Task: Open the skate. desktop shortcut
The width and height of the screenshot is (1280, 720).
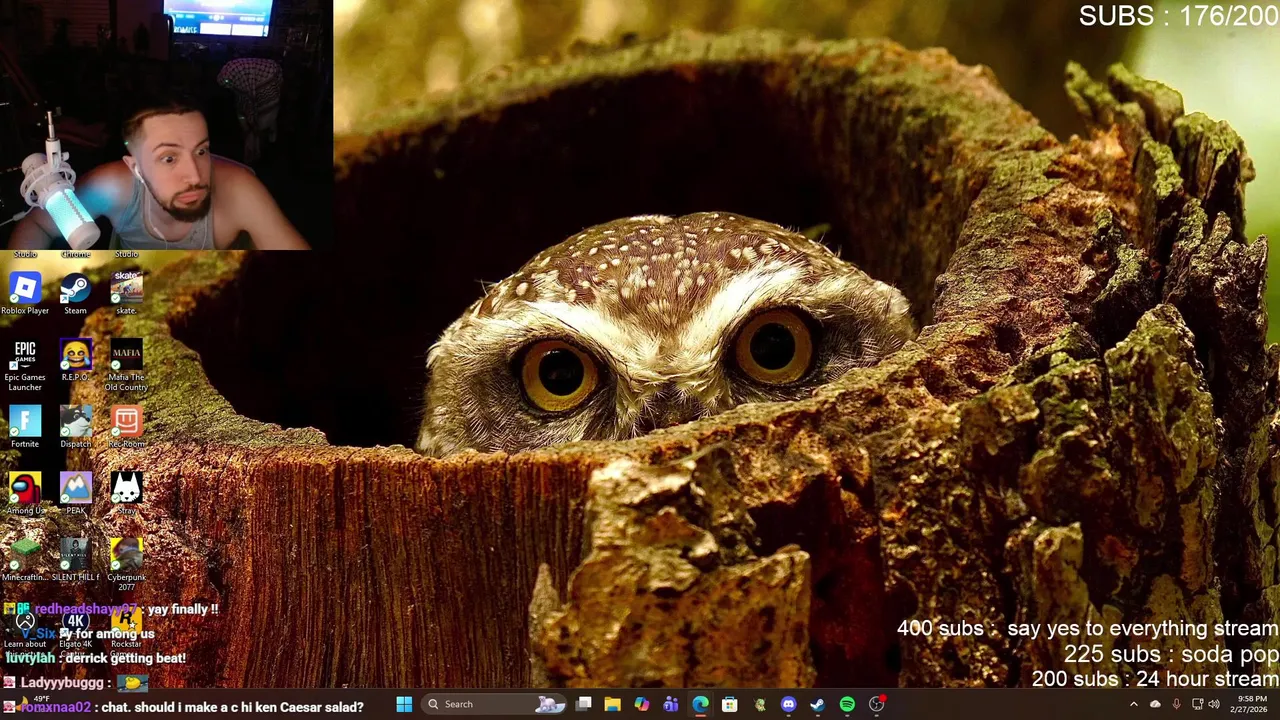Action: pyautogui.click(x=126, y=294)
